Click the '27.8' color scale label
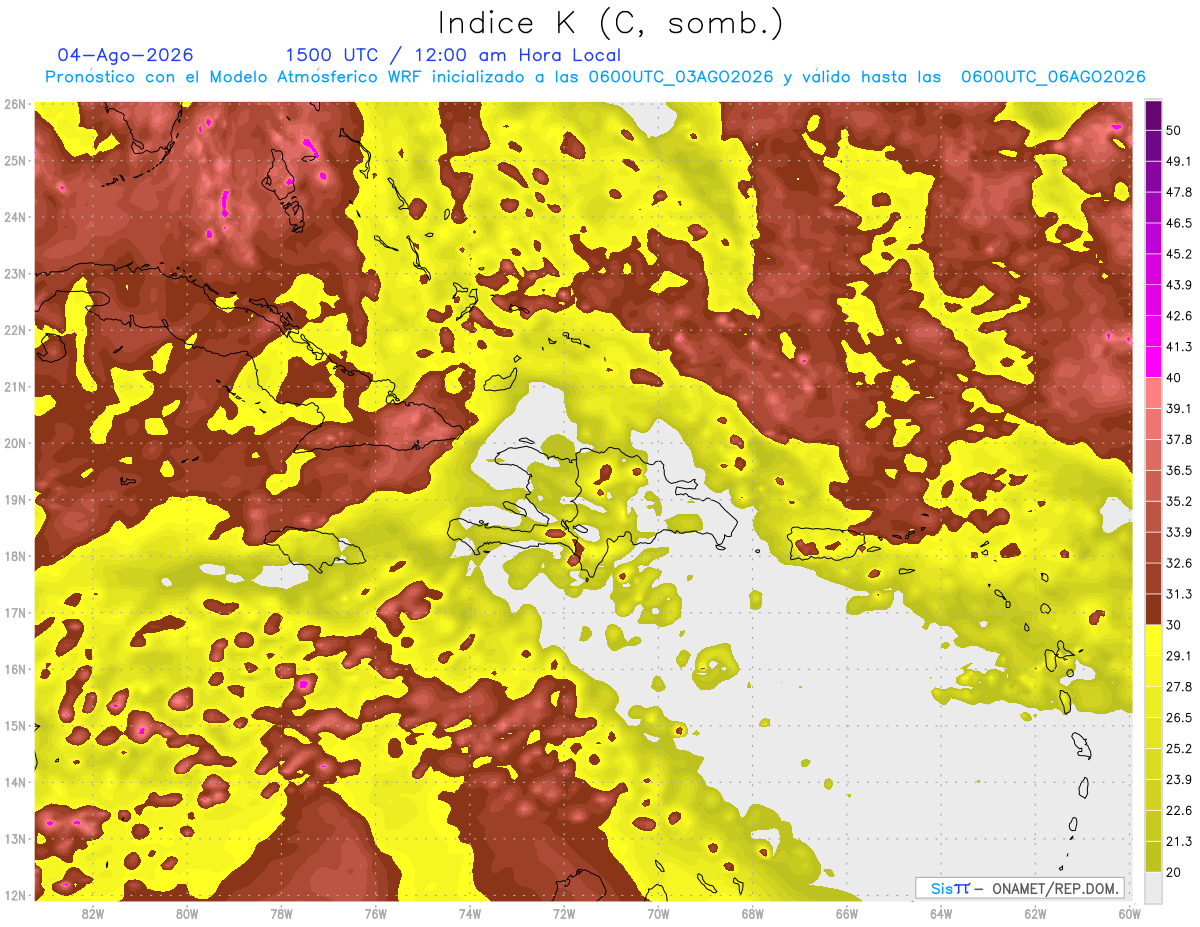Viewport: 1200px width, 927px height. [x=1179, y=686]
